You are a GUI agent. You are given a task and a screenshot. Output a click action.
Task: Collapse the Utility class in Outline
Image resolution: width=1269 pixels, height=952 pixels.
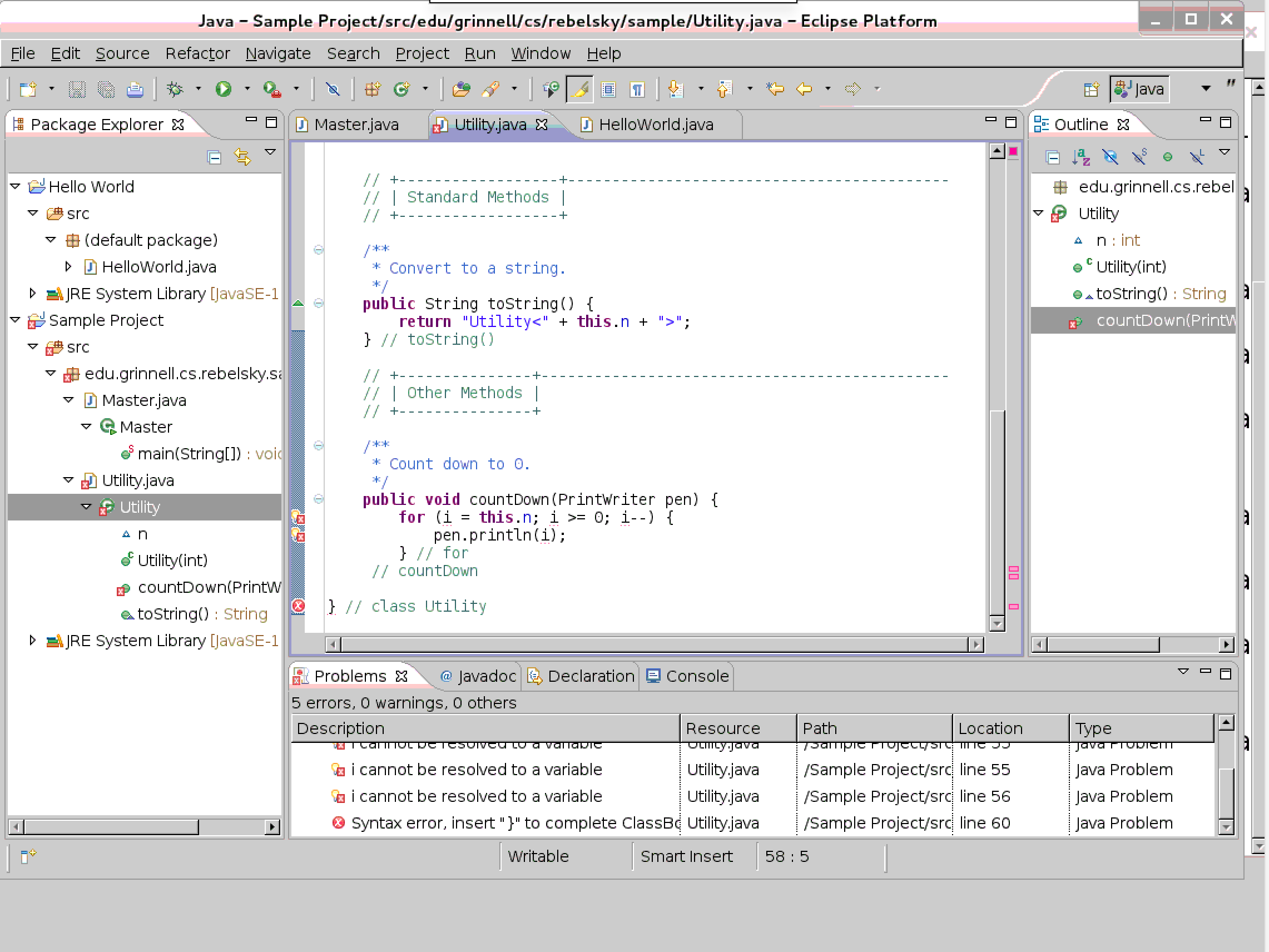click(1038, 213)
